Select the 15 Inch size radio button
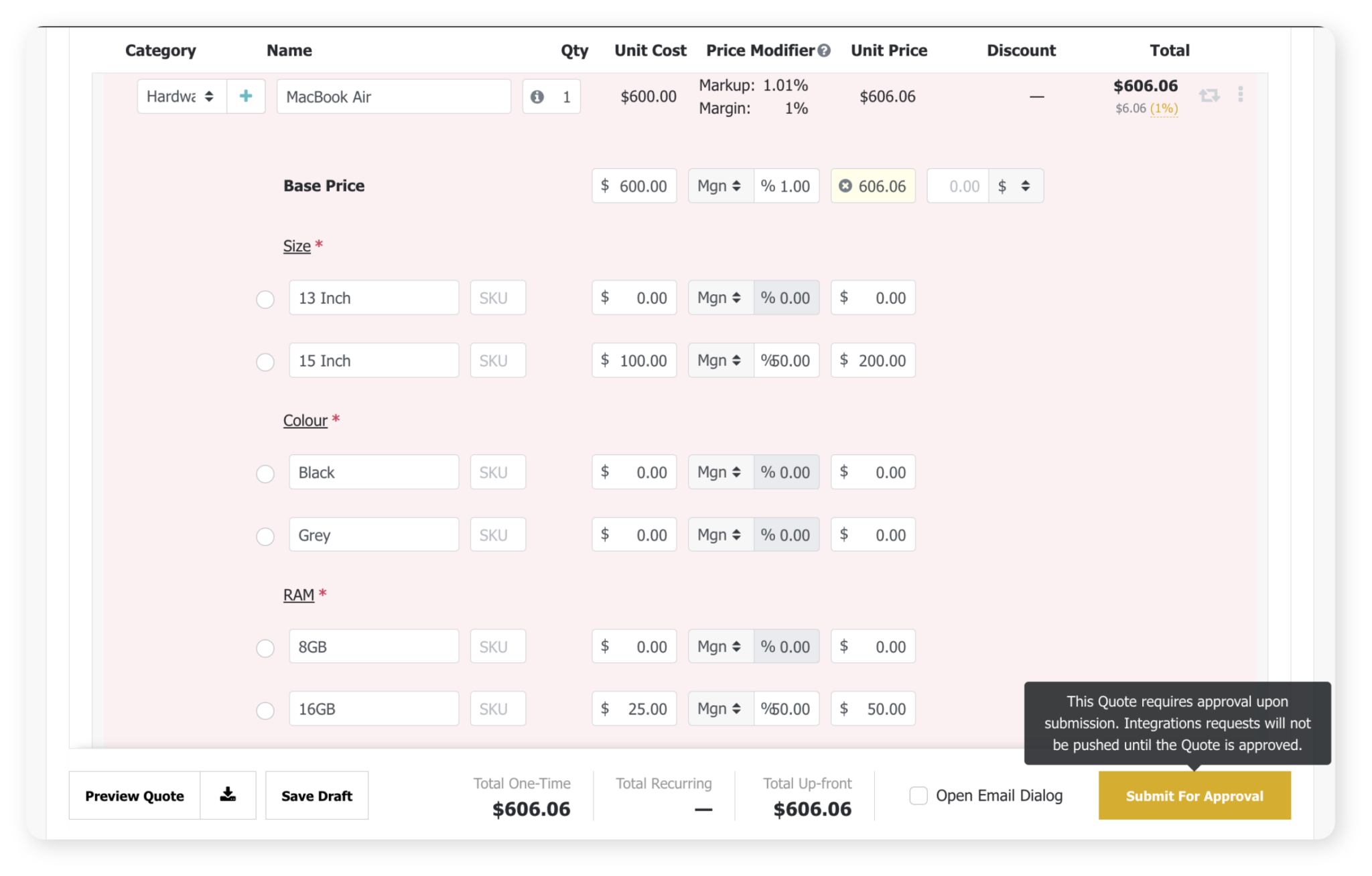Viewport: 1372px width, 876px height. [x=265, y=361]
